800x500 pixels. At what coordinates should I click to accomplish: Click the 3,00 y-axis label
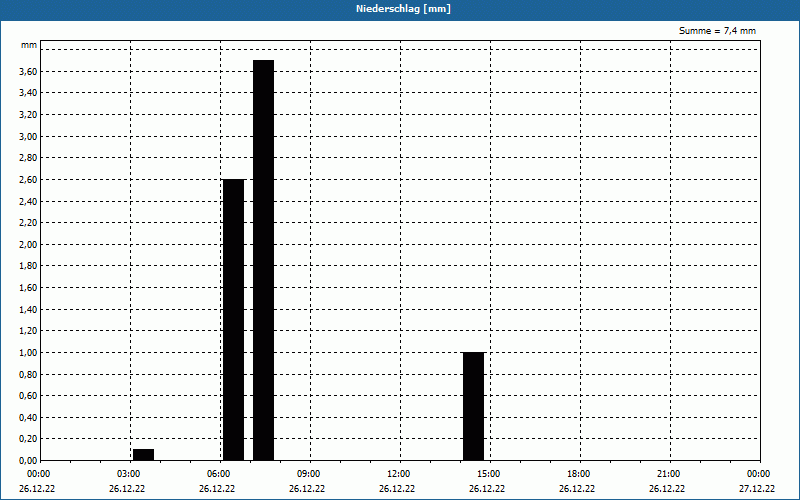point(28,136)
